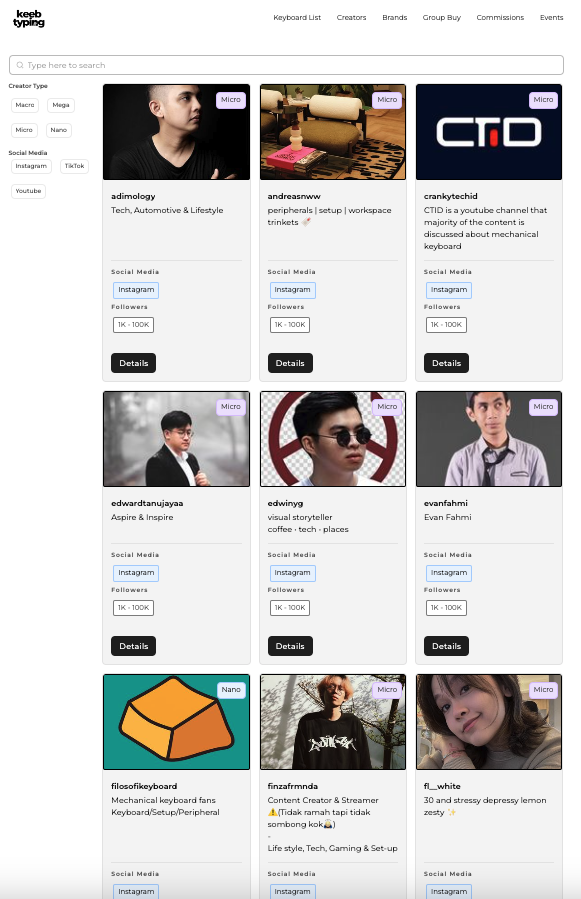Click the keeb typing logo

coord(29,18)
